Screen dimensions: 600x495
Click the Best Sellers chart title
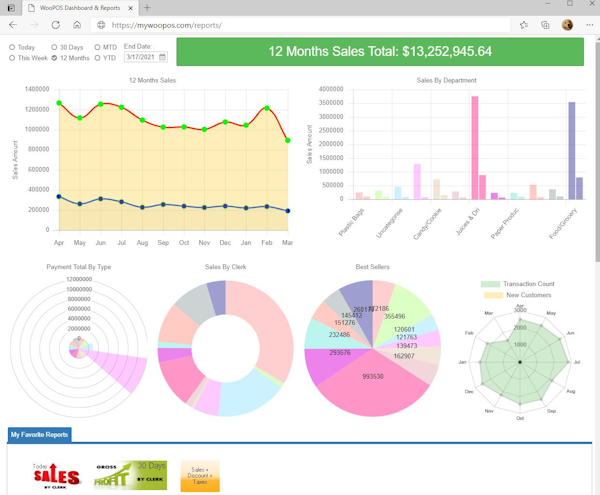tap(372, 267)
